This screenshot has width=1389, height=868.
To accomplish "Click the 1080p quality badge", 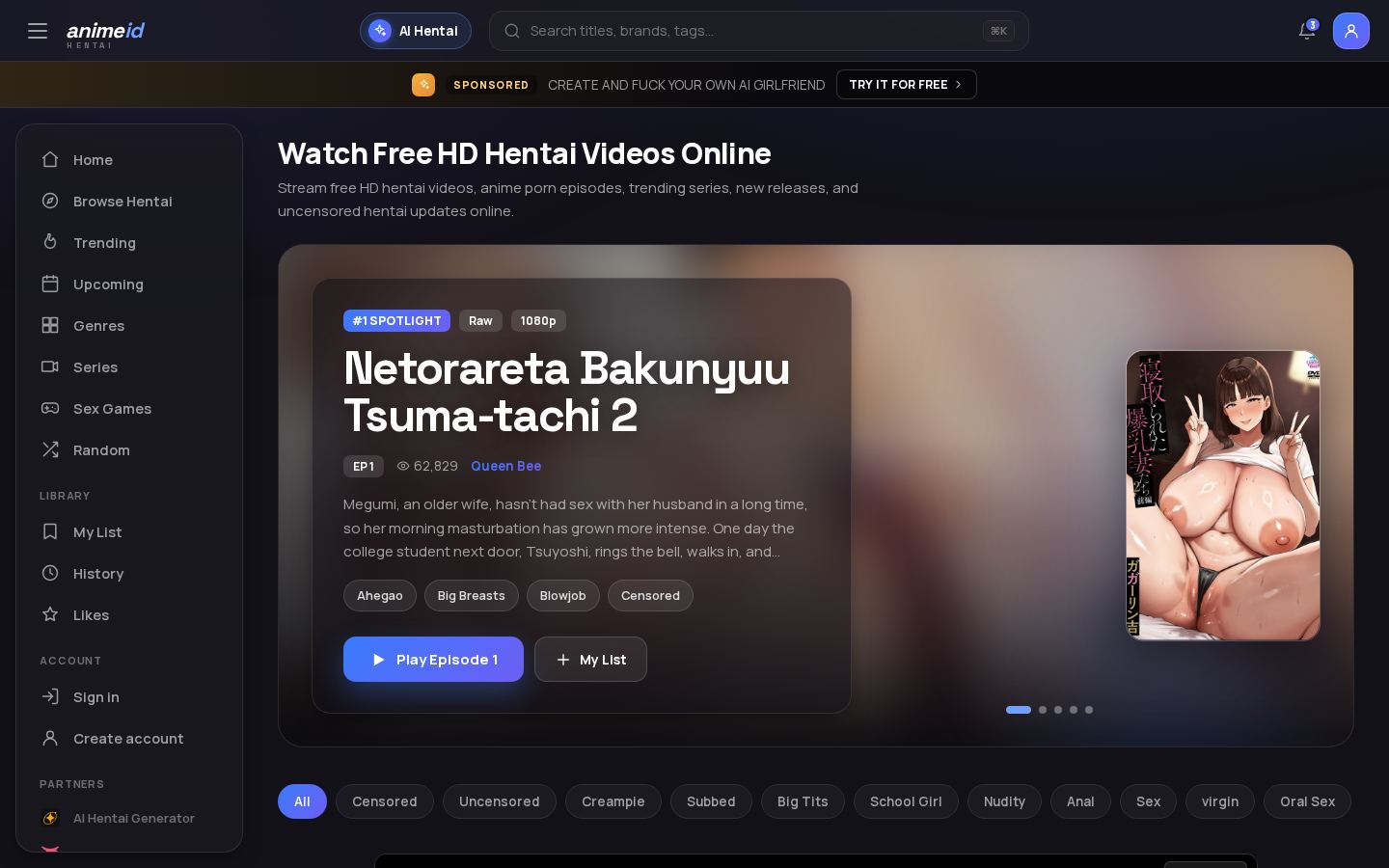I will pyautogui.click(x=538, y=321).
